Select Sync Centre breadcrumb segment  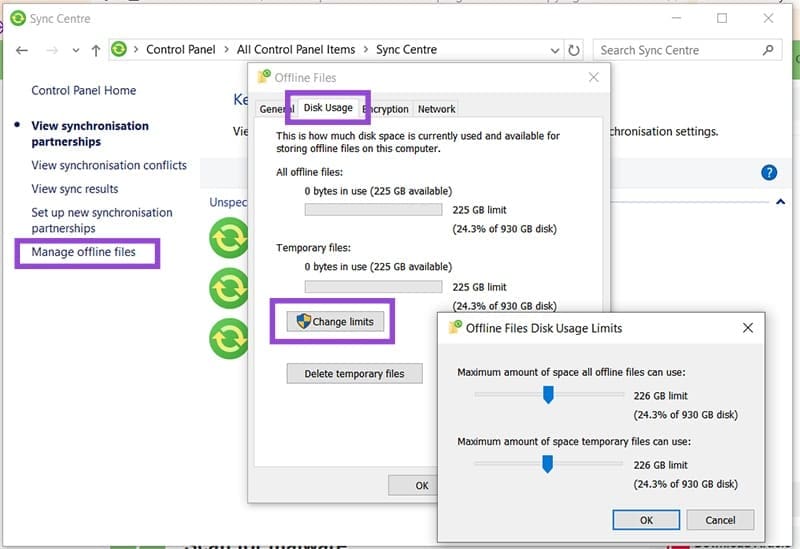pos(407,49)
